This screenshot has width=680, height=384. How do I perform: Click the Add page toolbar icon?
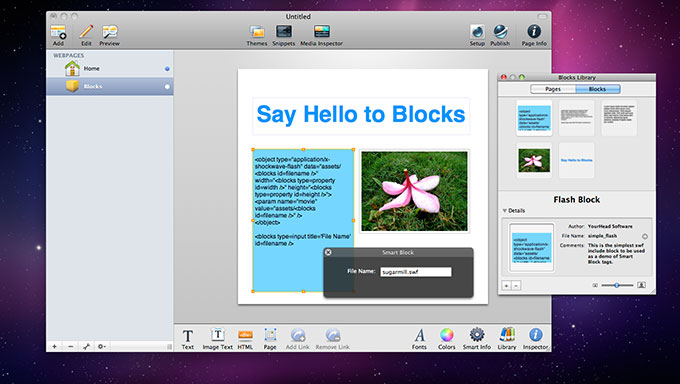click(58, 33)
